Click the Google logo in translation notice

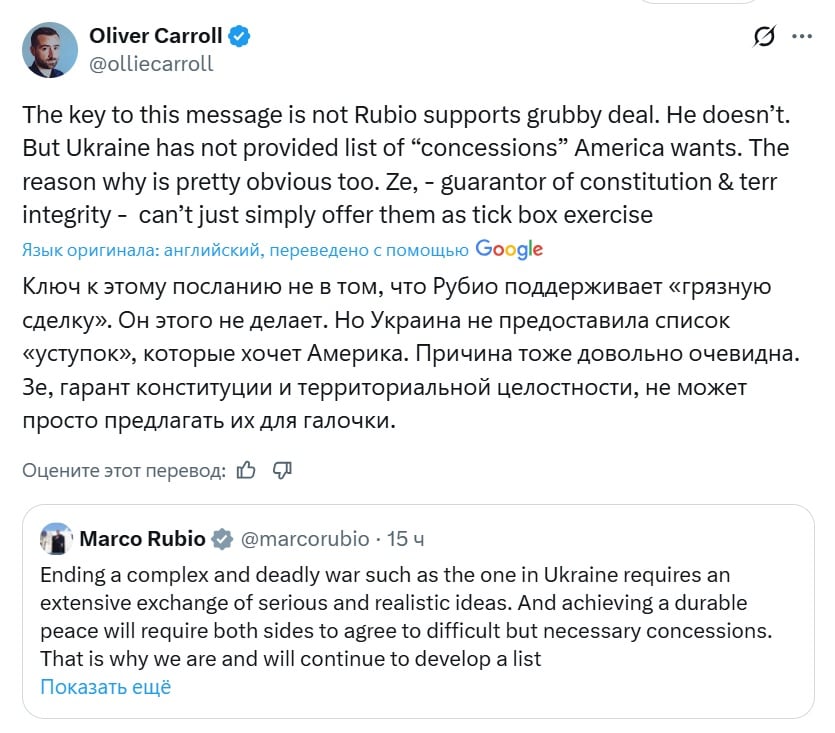pyautogui.click(x=509, y=249)
